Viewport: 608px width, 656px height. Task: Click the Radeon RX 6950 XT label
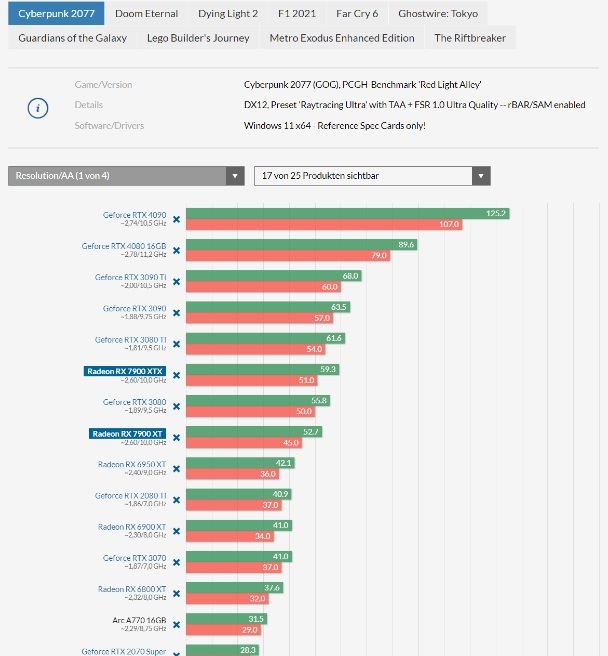point(132,464)
